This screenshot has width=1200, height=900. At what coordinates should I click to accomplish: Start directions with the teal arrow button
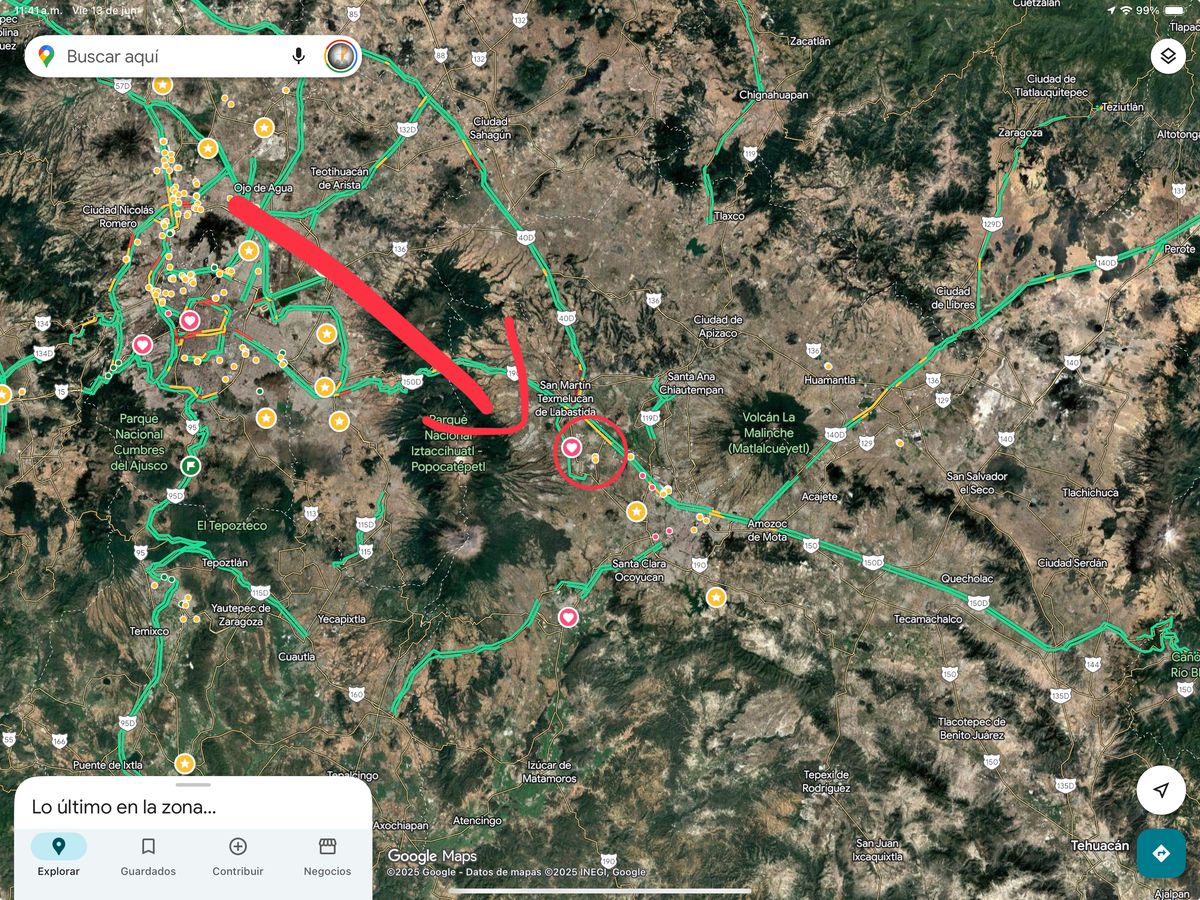pyautogui.click(x=1161, y=853)
